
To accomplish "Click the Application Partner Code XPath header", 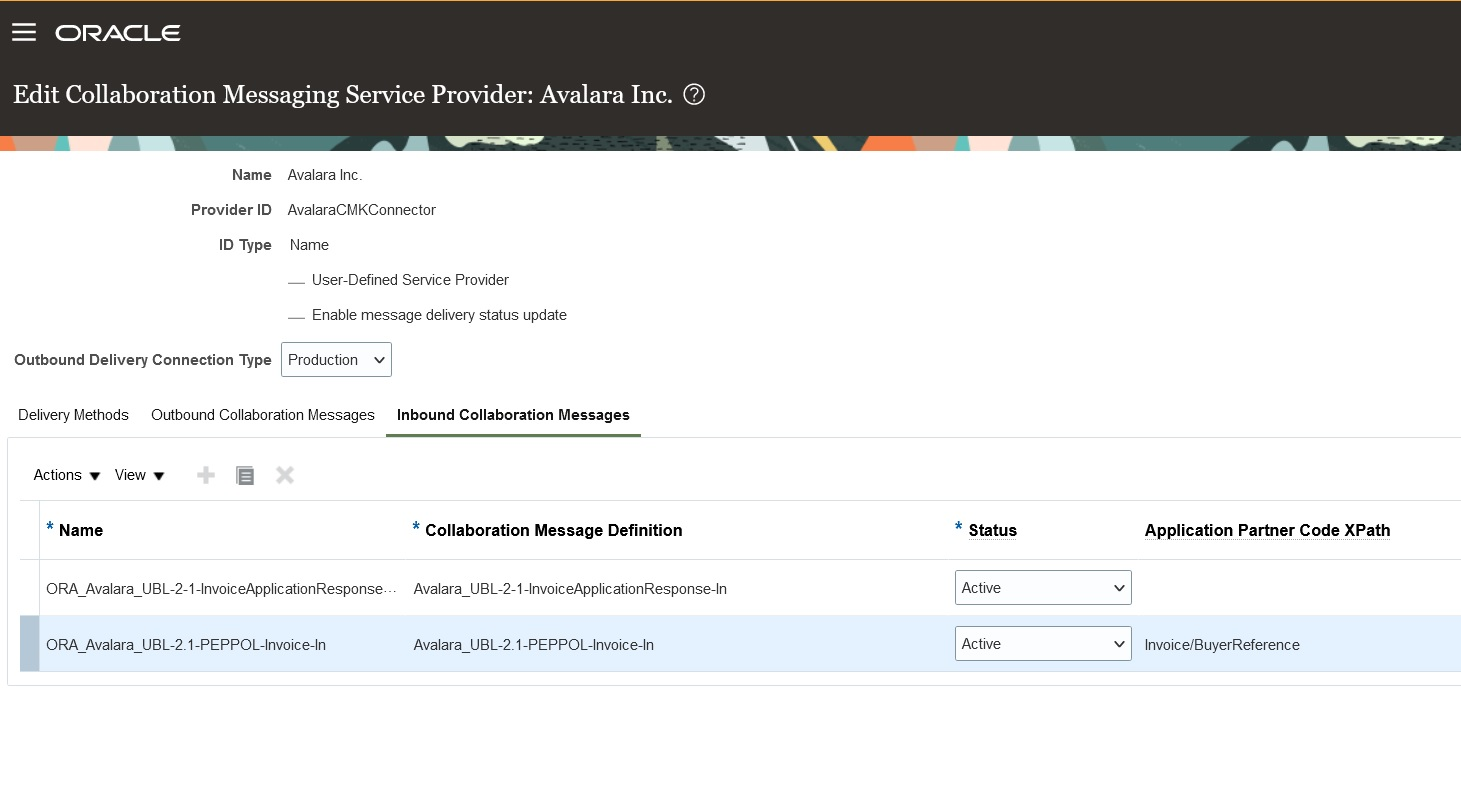I will pos(1266,530).
